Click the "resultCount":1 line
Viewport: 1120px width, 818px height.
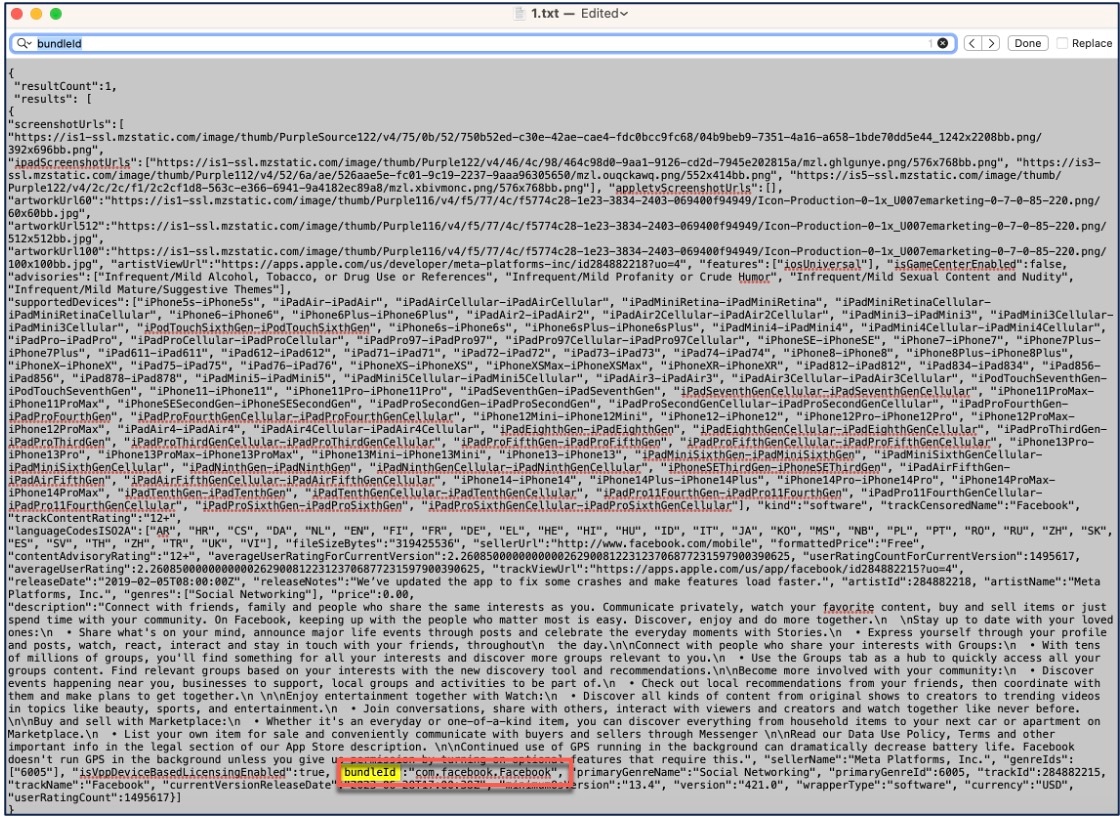coord(66,86)
